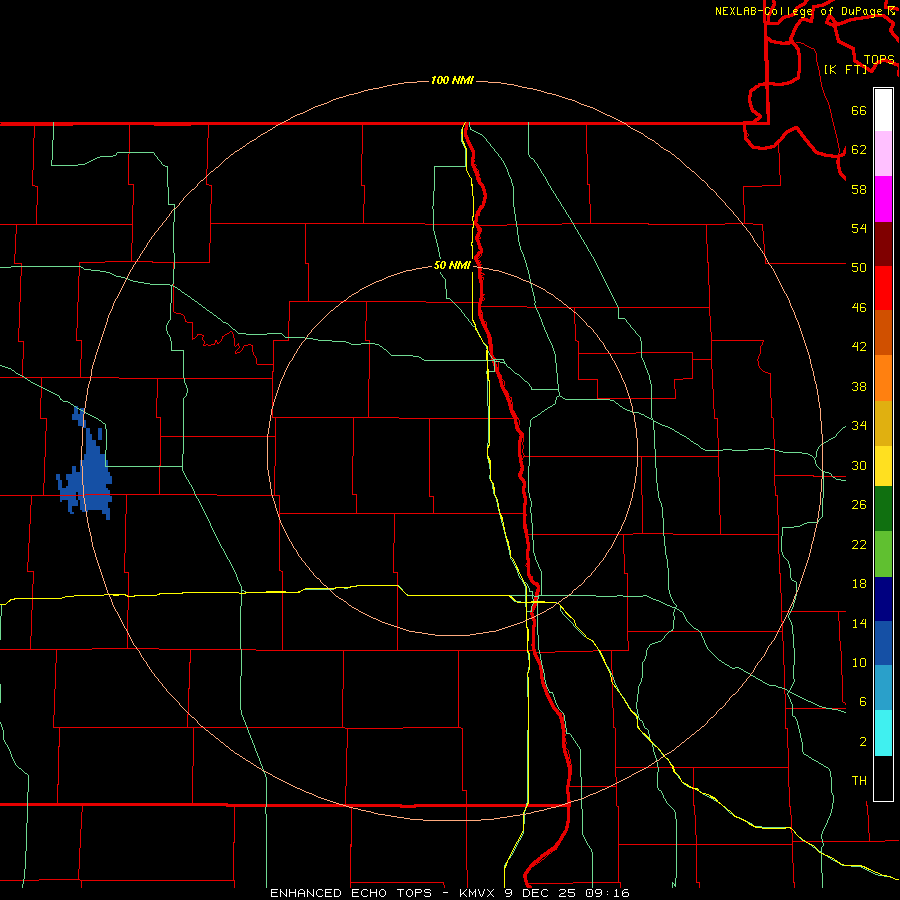Viewport: 900px width, 900px height.
Task: Click the legend value "22"
Action: click(859, 544)
